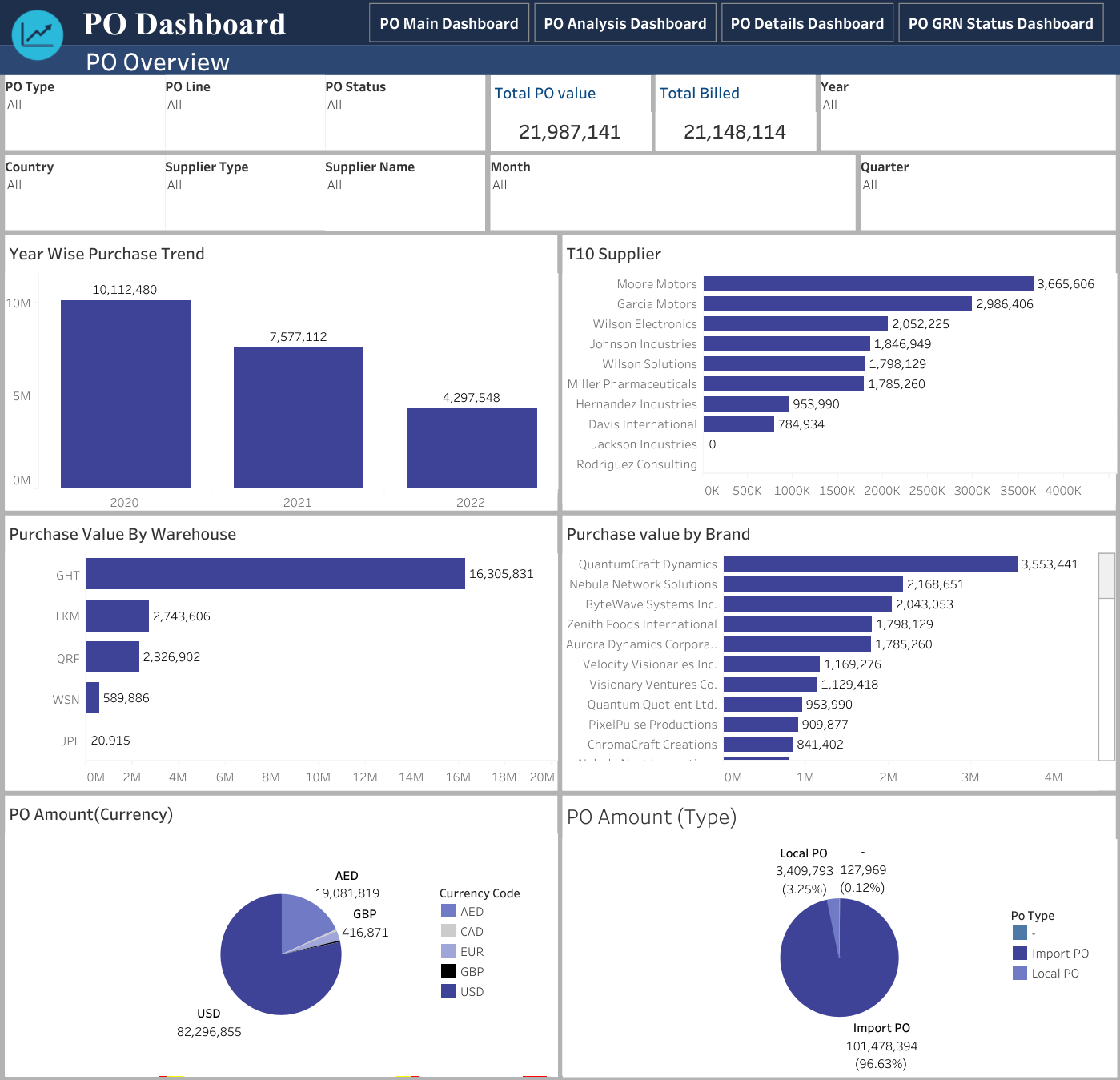This screenshot has width=1120, height=1080.
Task: Go to PO Details Dashboard
Action: pyautogui.click(x=807, y=23)
